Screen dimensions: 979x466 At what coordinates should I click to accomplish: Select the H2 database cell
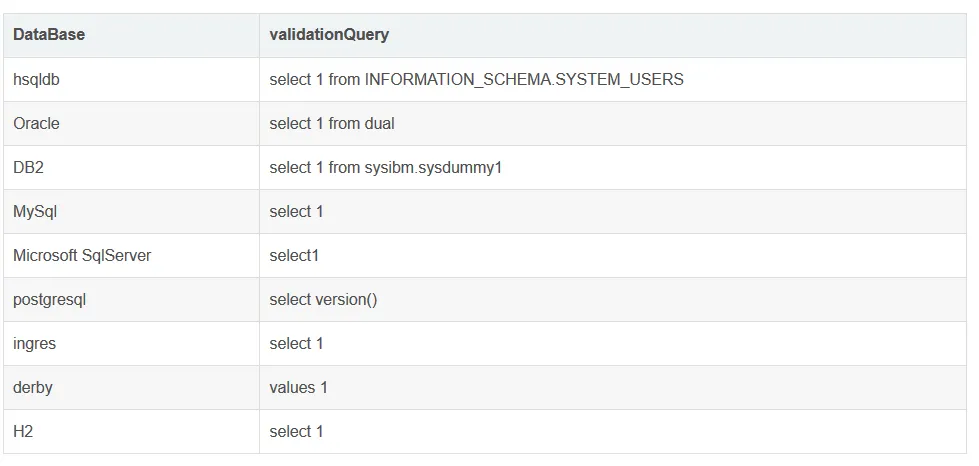pos(24,431)
